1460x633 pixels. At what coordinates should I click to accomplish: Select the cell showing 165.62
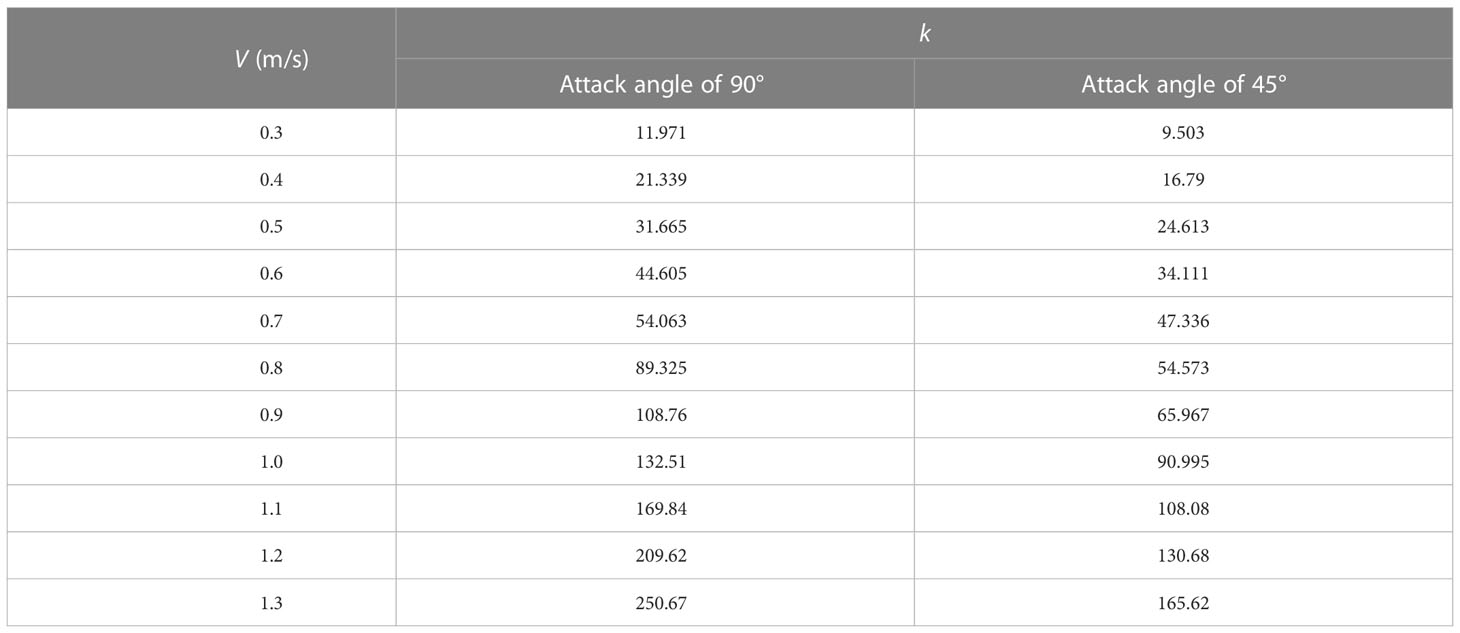pyautogui.click(x=1184, y=602)
